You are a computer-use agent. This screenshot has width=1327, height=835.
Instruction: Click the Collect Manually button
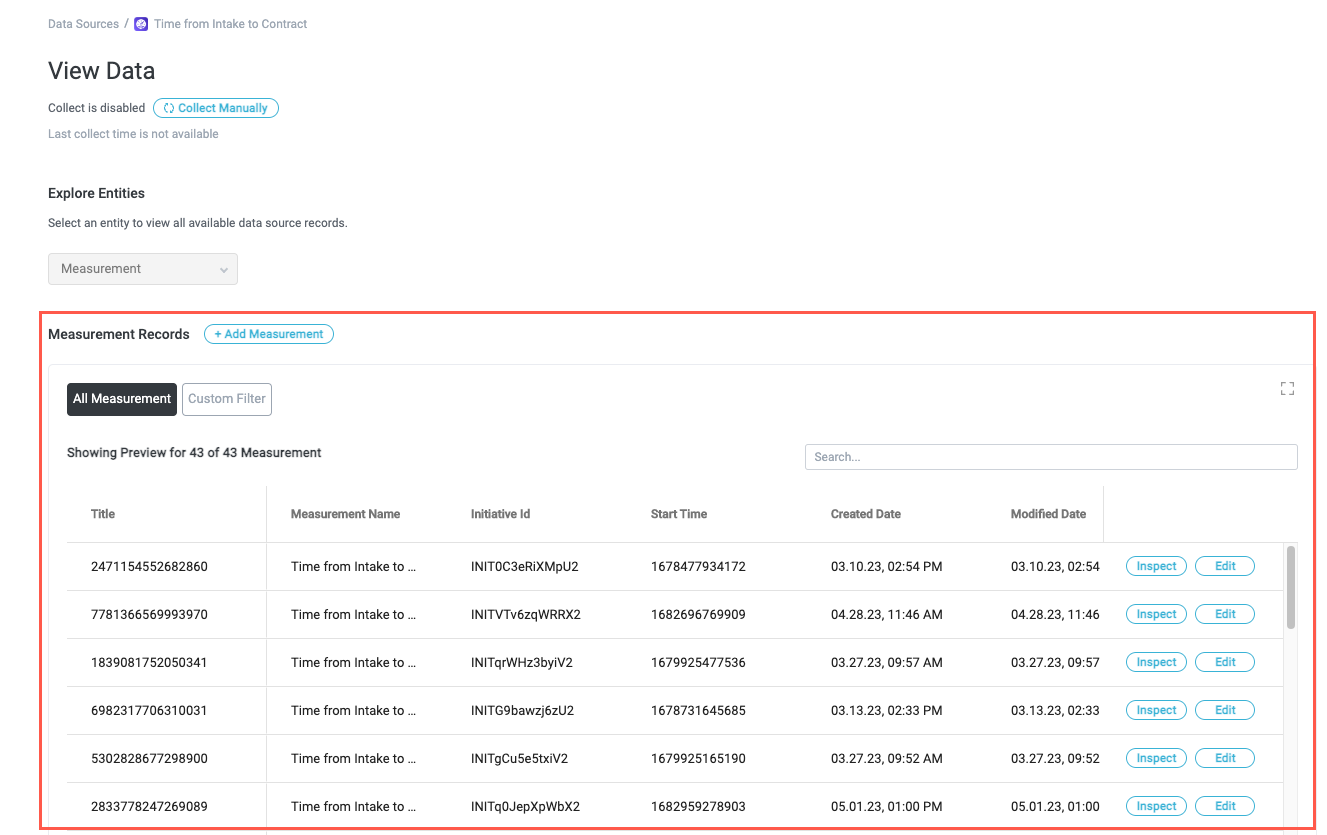click(216, 108)
